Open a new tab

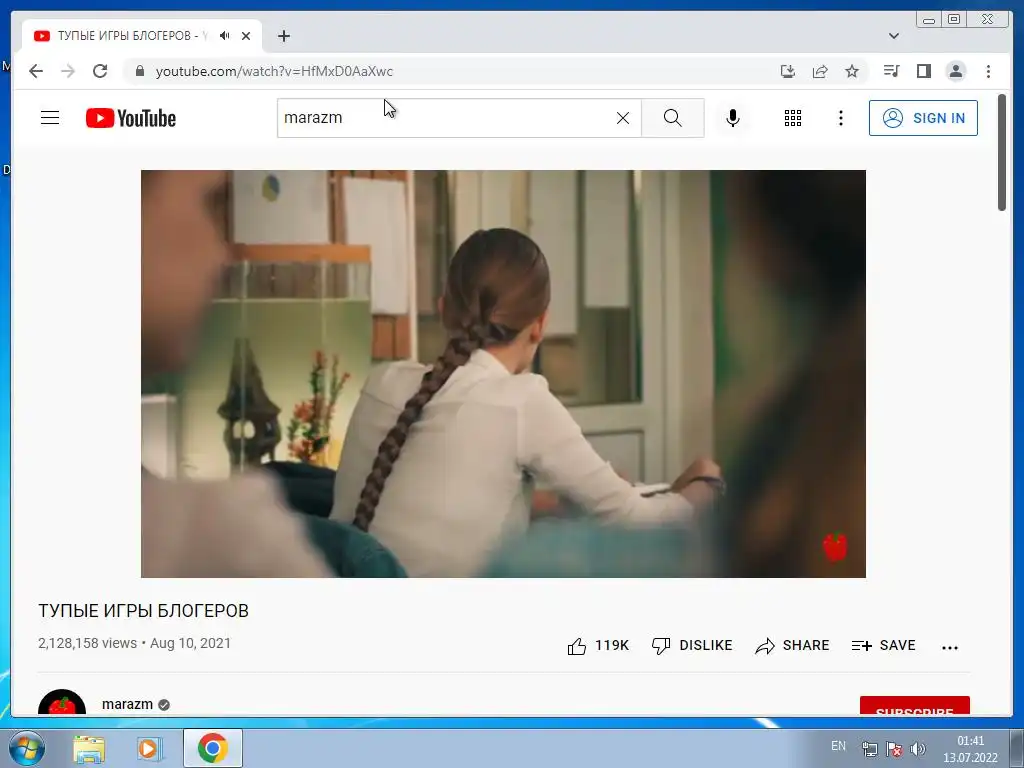(x=283, y=36)
